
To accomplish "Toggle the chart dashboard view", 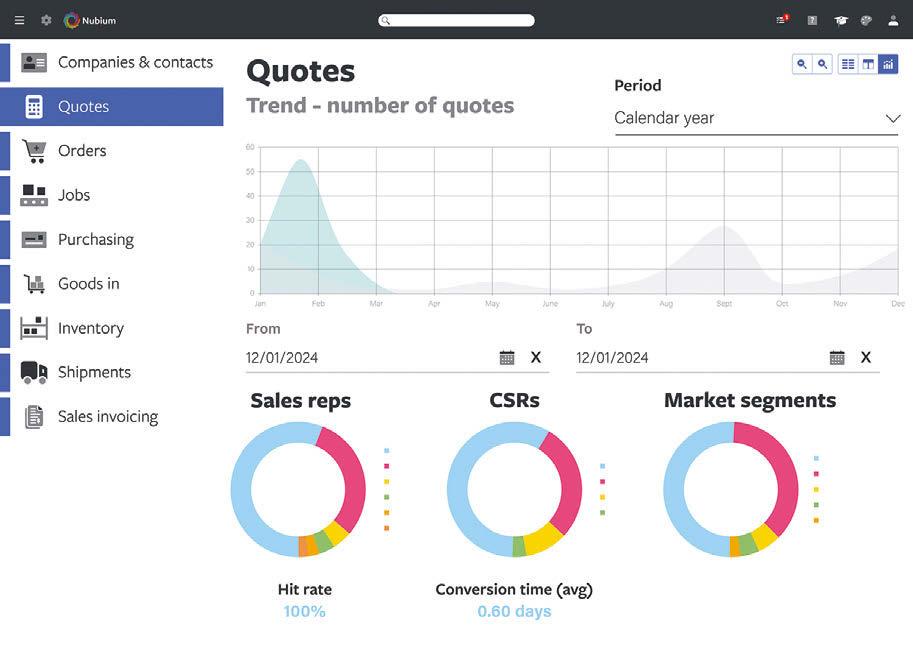I will coord(888,64).
